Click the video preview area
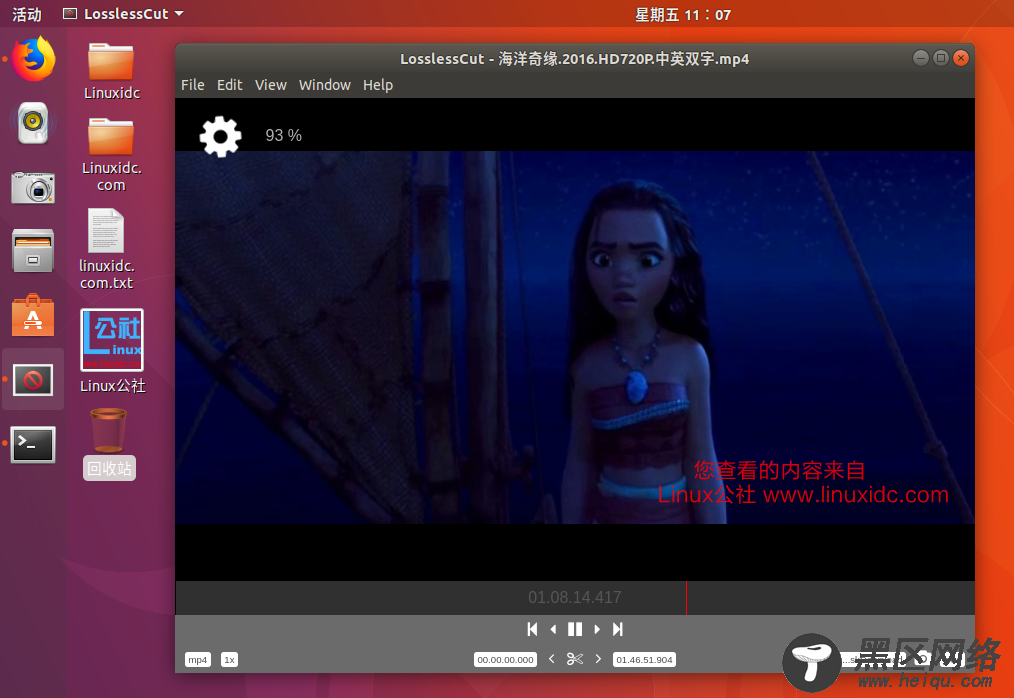This screenshot has height=698, width=1014. pos(575,337)
